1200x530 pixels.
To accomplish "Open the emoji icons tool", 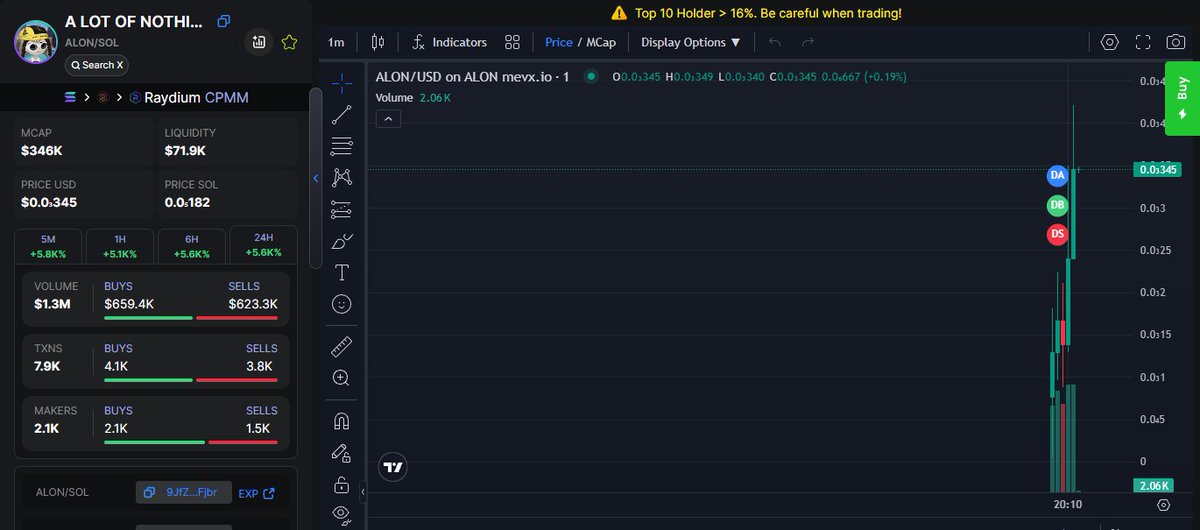I will click(x=341, y=303).
